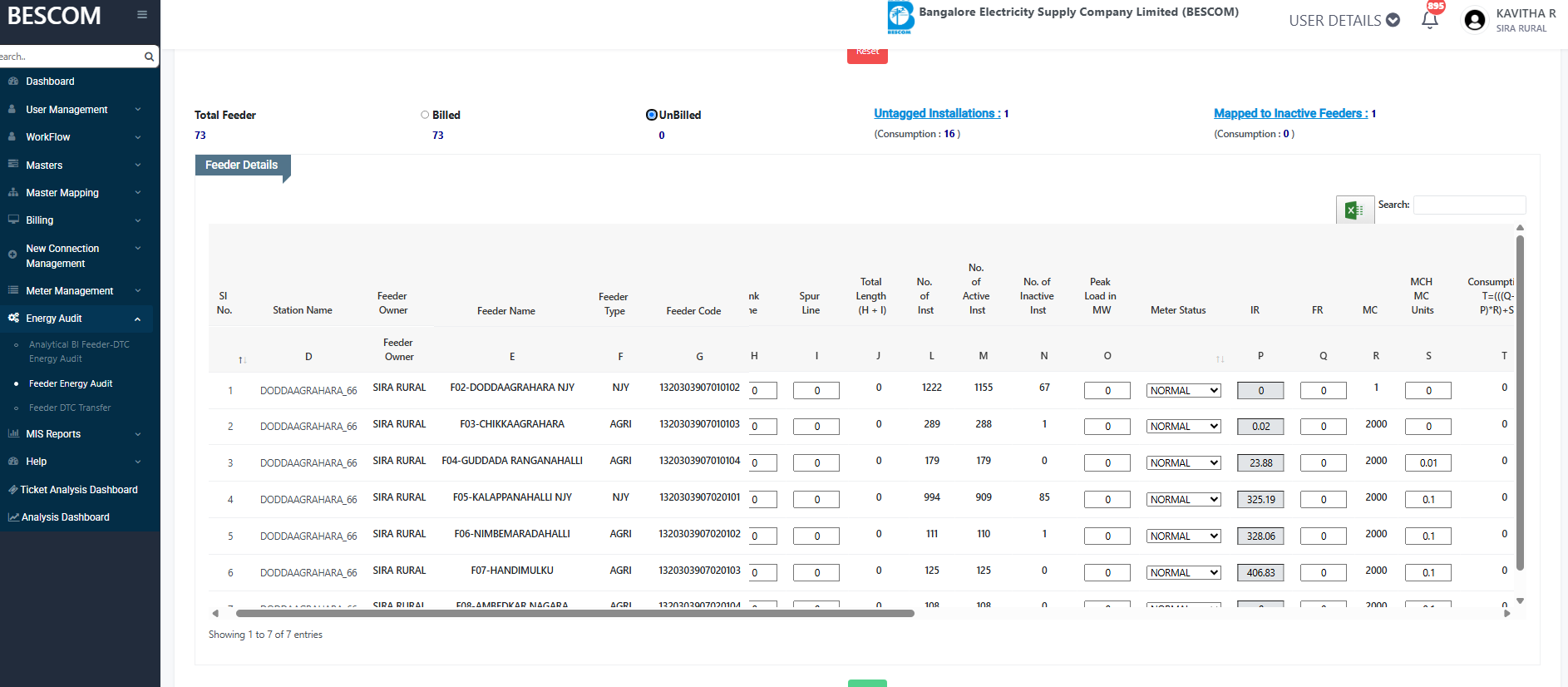Open Meter Status dropdown for F04-GUDDADA RANGANAHALLI
The image size is (1568, 687).
pyautogui.click(x=1184, y=463)
